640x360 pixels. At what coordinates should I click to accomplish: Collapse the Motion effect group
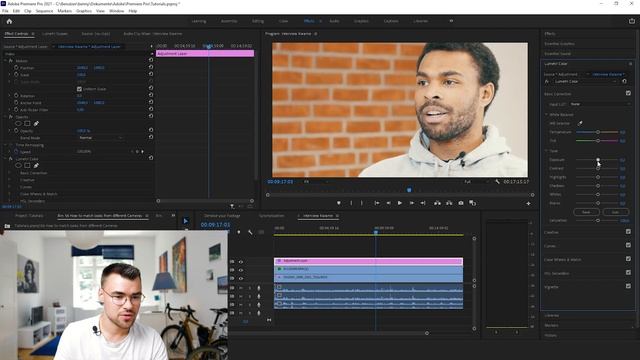(x=6, y=60)
